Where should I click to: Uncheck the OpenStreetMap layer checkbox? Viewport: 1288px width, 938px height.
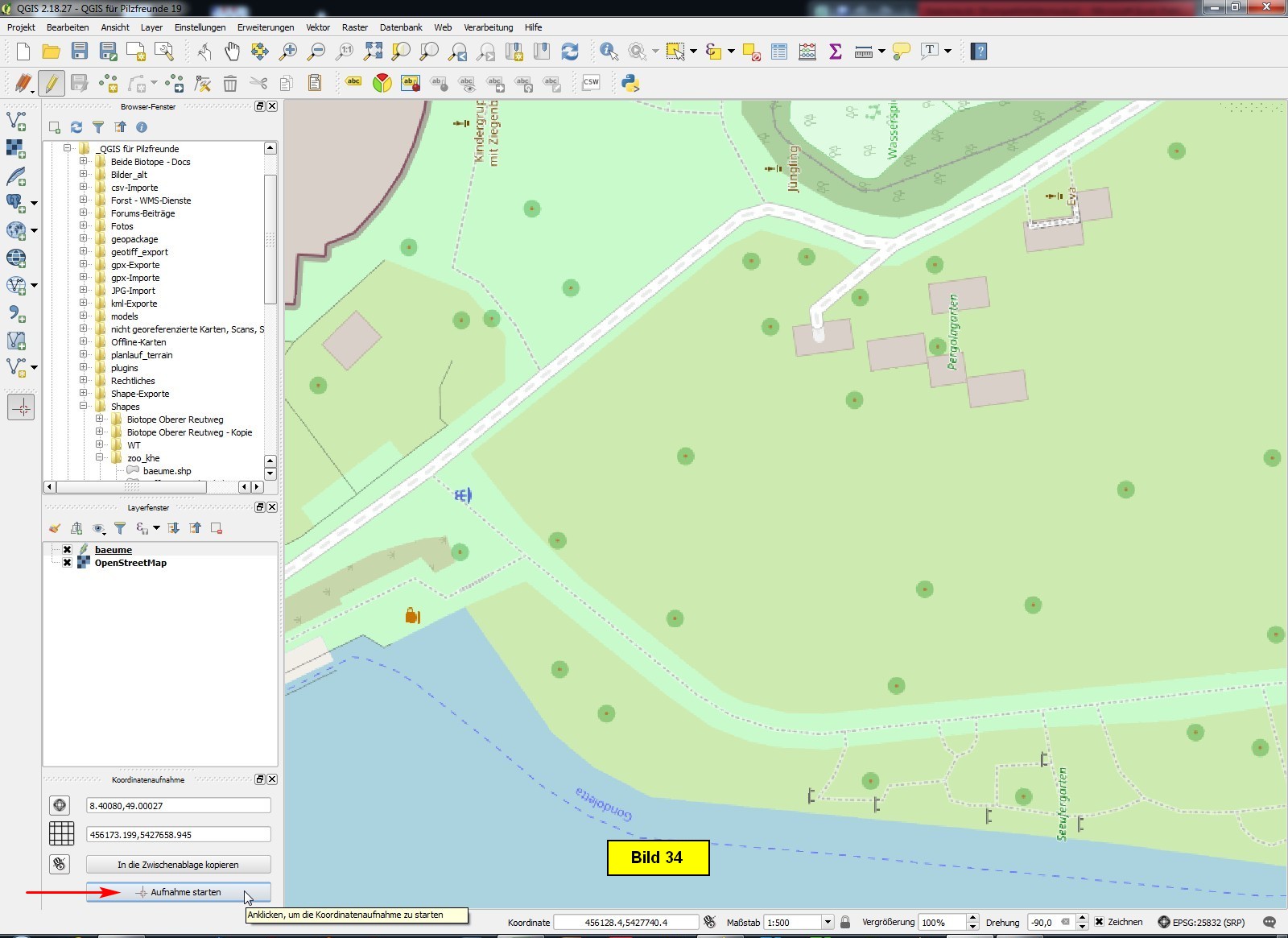68,563
